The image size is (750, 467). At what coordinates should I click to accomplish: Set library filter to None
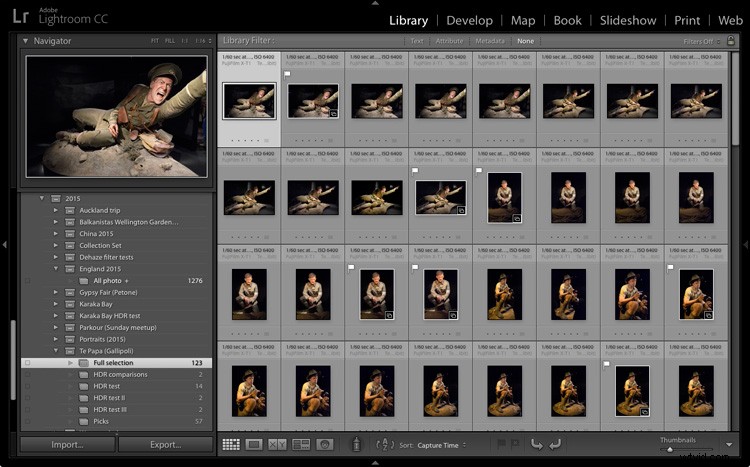tap(525, 41)
